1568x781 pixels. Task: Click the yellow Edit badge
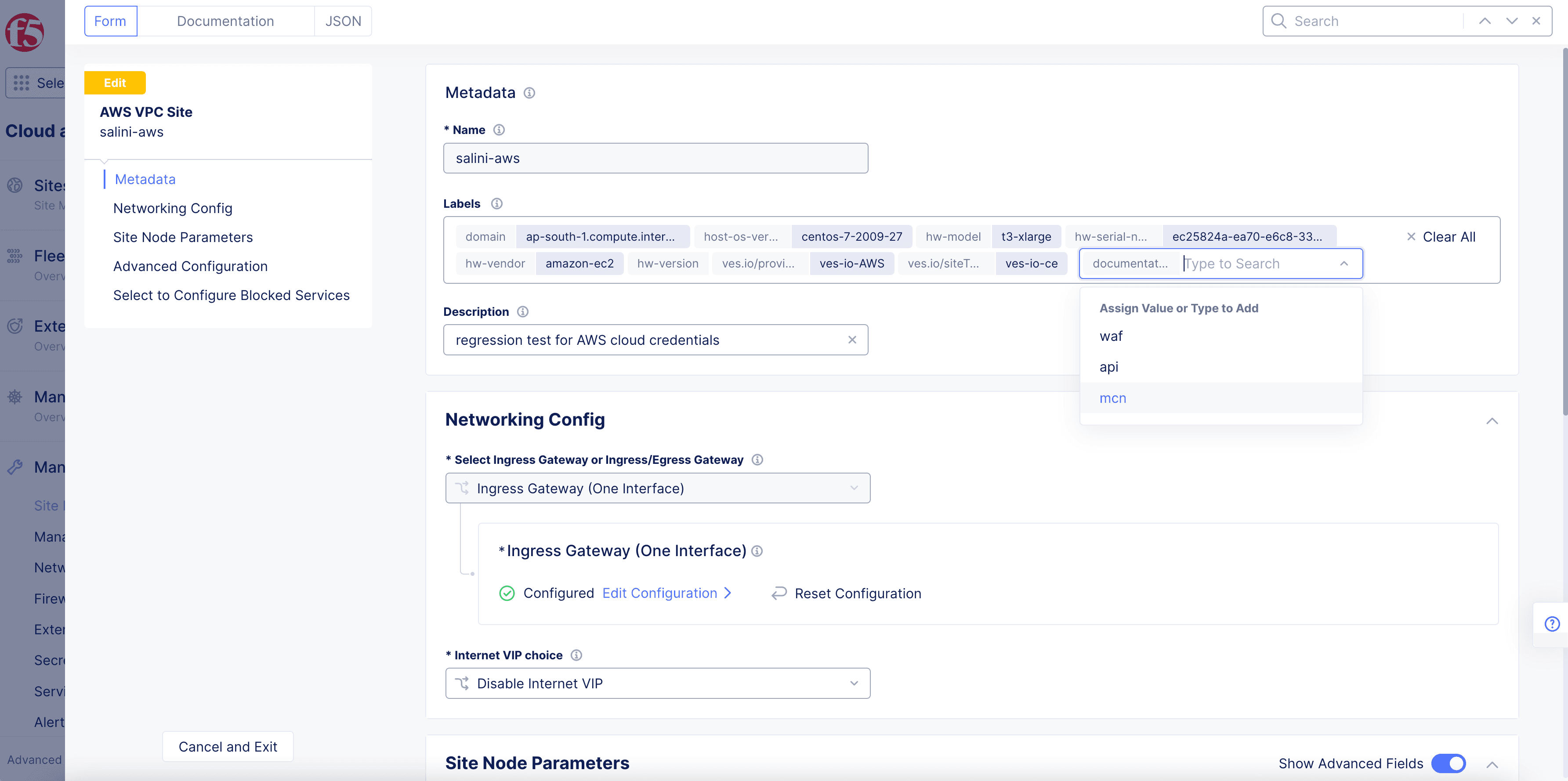tap(115, 83)
